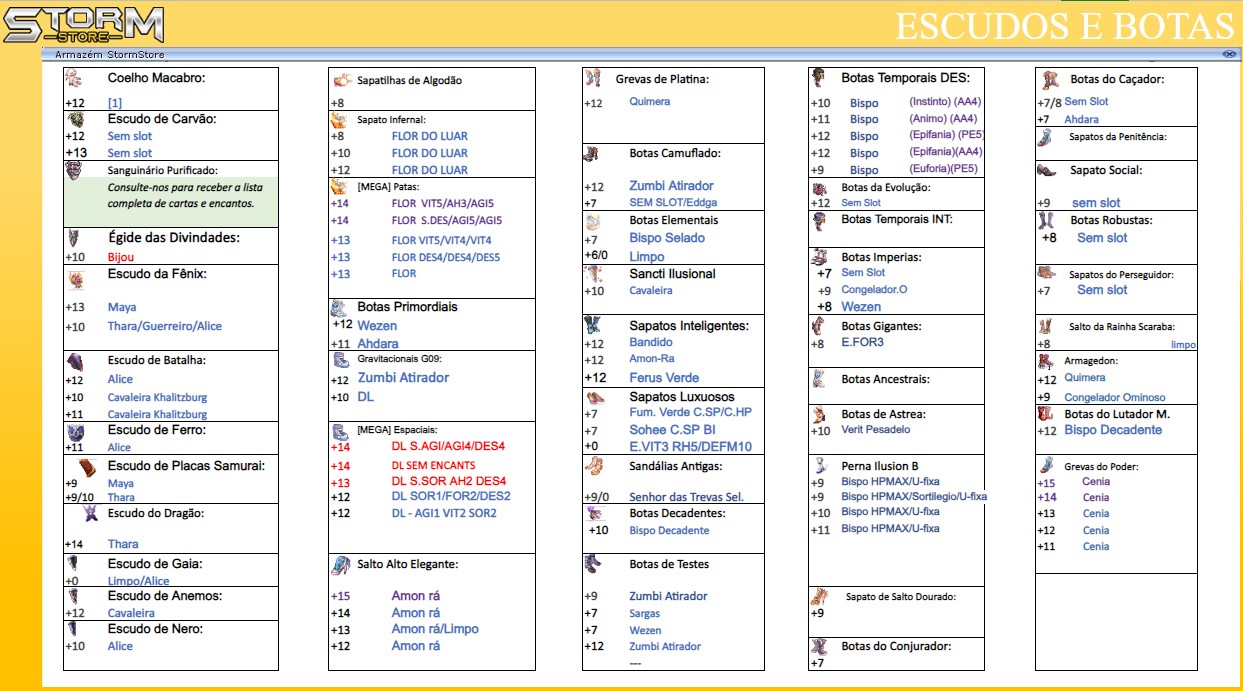Screen dimensions: 1243x691
Task: Select the Escudo de Carvão shield icon
Action: [74, 119]
